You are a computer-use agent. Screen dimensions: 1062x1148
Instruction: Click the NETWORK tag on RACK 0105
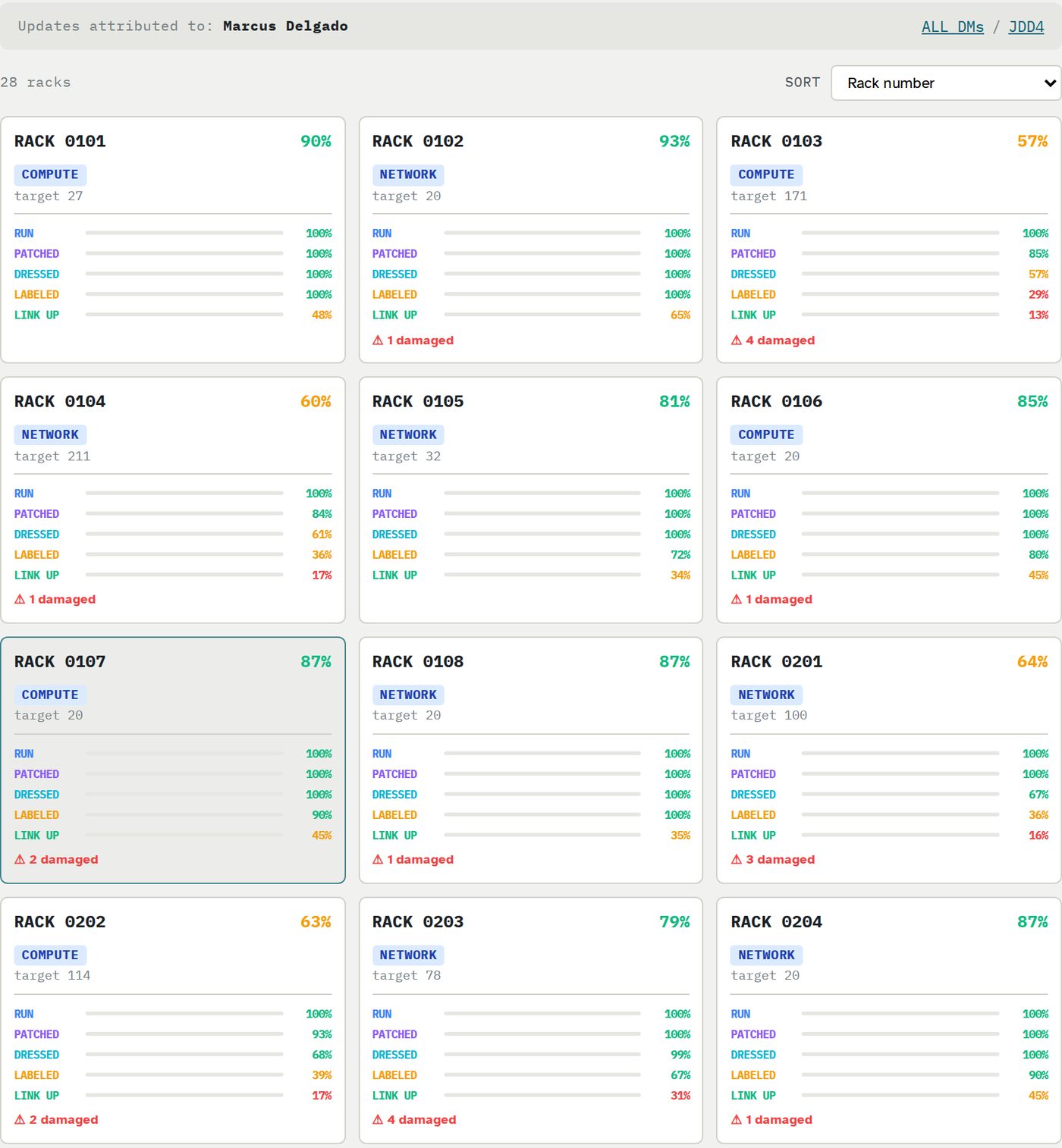(408, 434)
